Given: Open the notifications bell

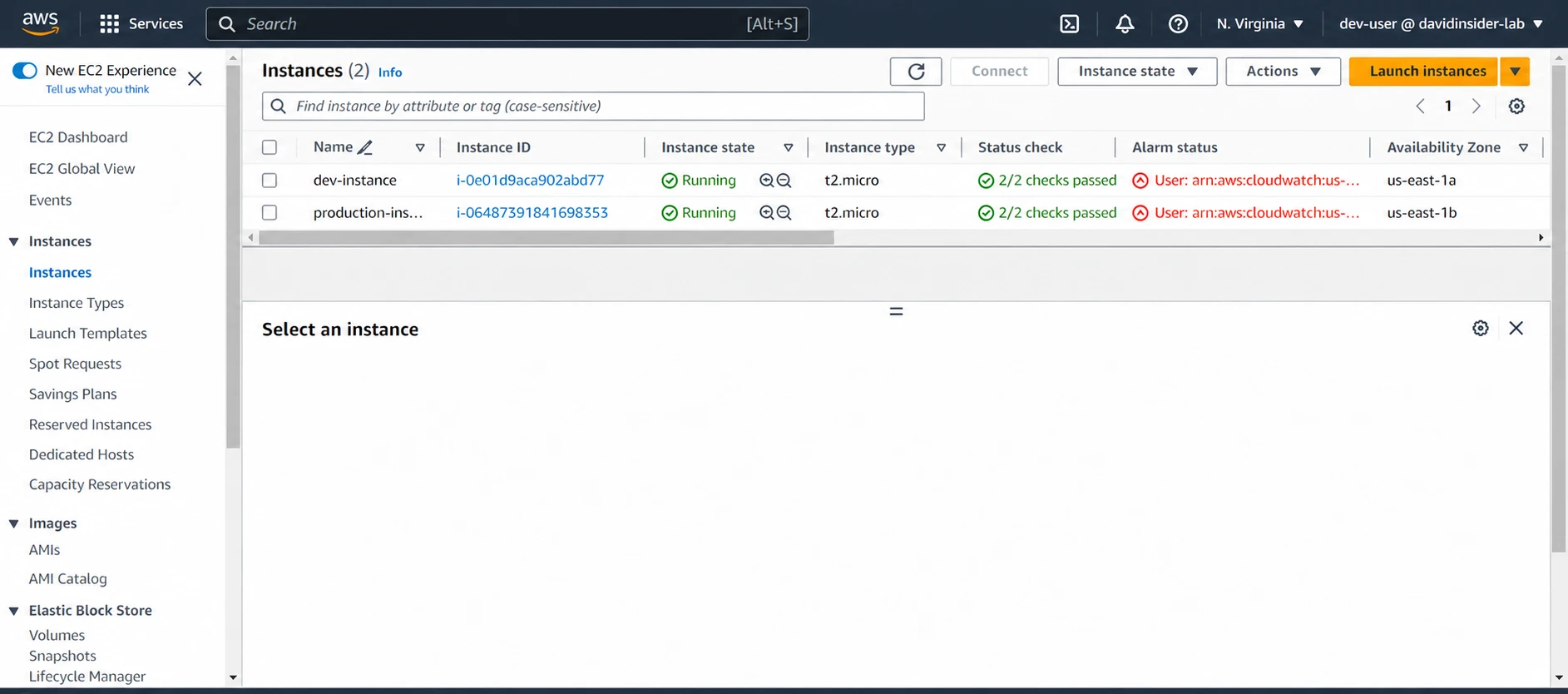Looking at the screenshot, I should pos(1125,24).
